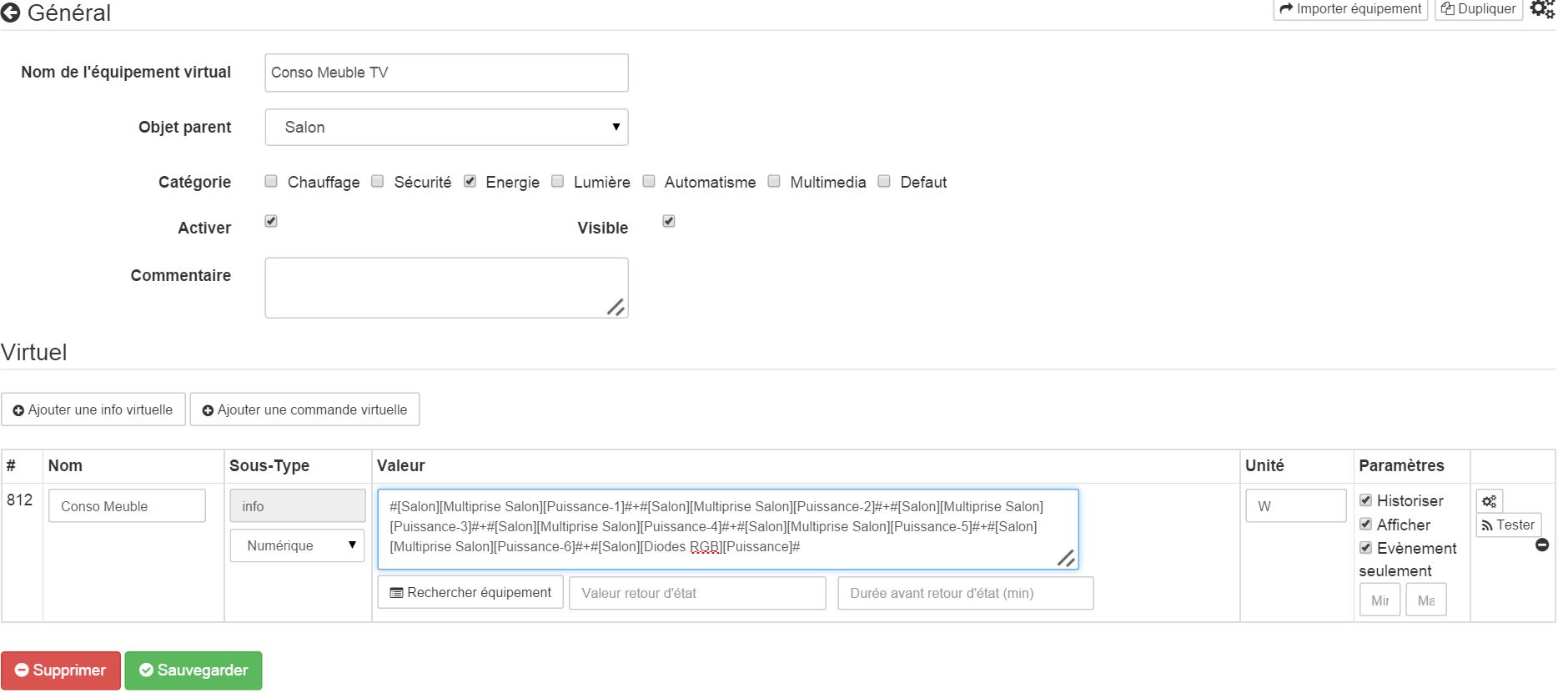The height and width of the screenshot is (693, 1568).
Task: Uncheck the Evènement seulement checkbox
Action: pos(1366,548)
